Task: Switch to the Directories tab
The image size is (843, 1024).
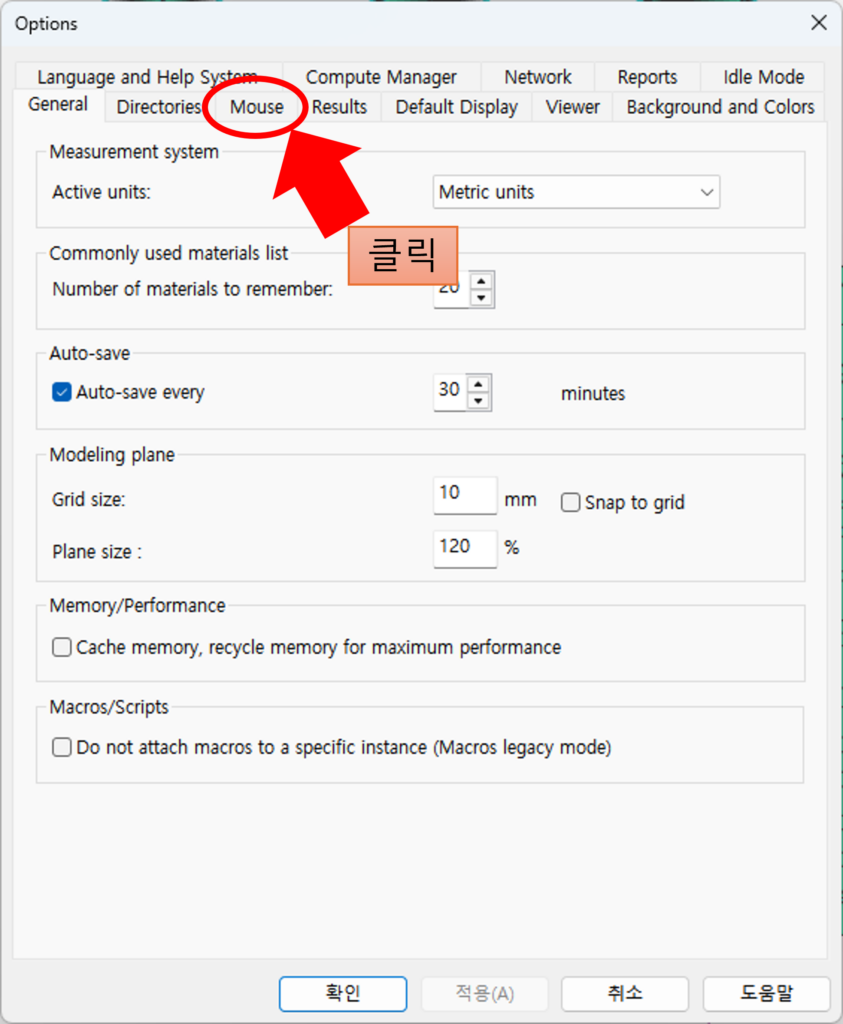Action: coord(158,107)
